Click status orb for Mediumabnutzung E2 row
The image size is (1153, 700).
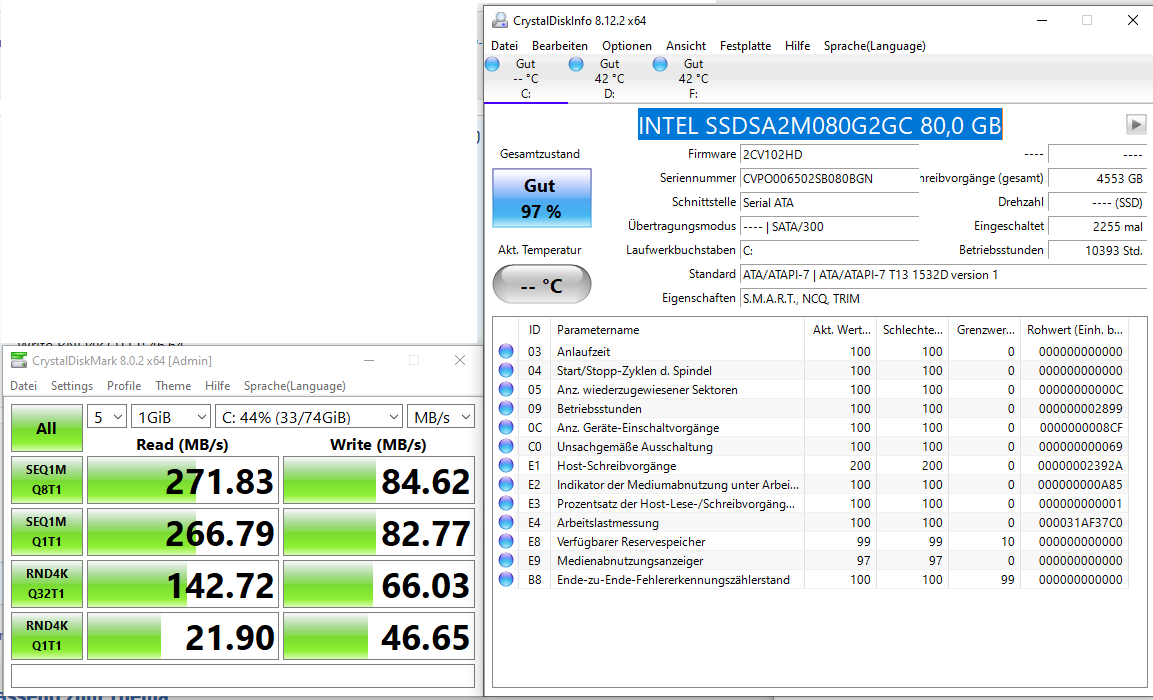pyautogui.click(x=506, y=485)
